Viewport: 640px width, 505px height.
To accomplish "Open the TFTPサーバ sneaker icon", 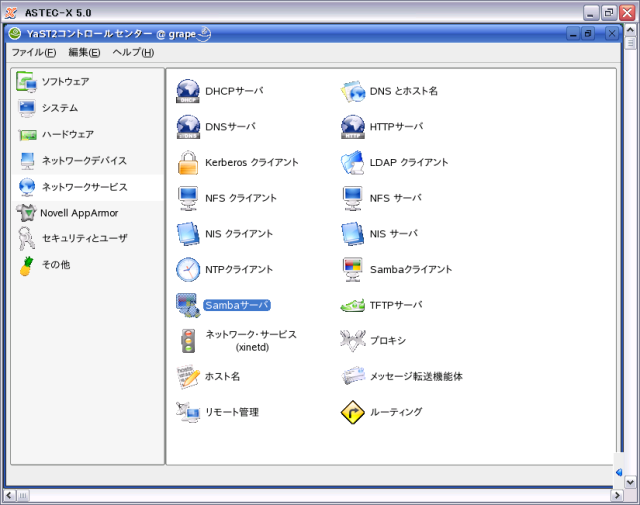I will tap(353, 305).
